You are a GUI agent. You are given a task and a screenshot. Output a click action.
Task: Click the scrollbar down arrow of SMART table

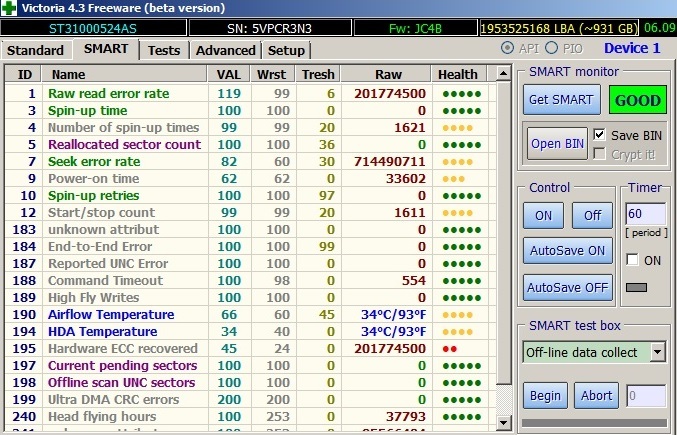503,422
